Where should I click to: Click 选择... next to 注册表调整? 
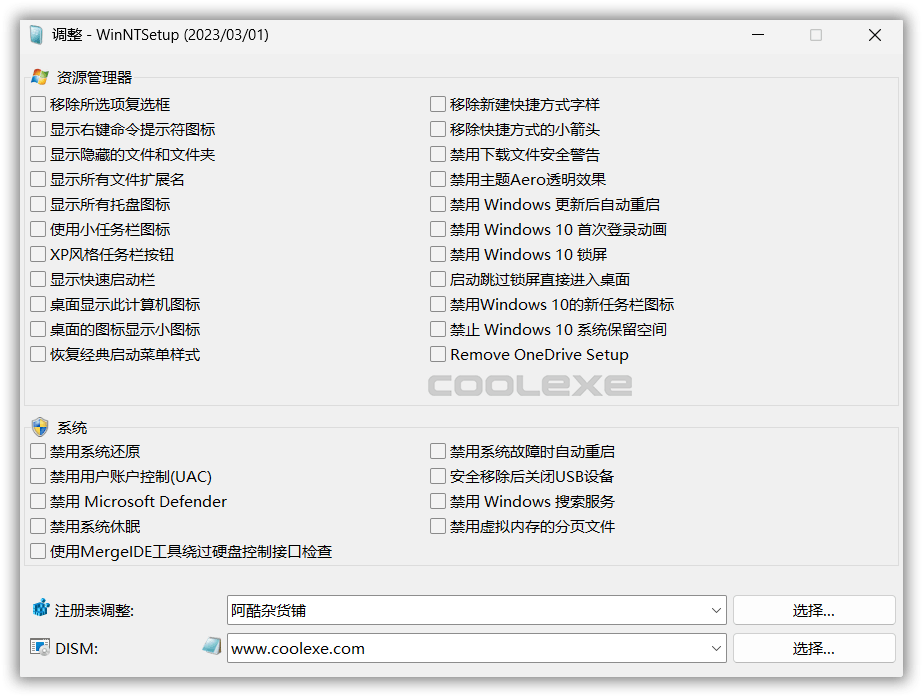[x=813, y=609]
